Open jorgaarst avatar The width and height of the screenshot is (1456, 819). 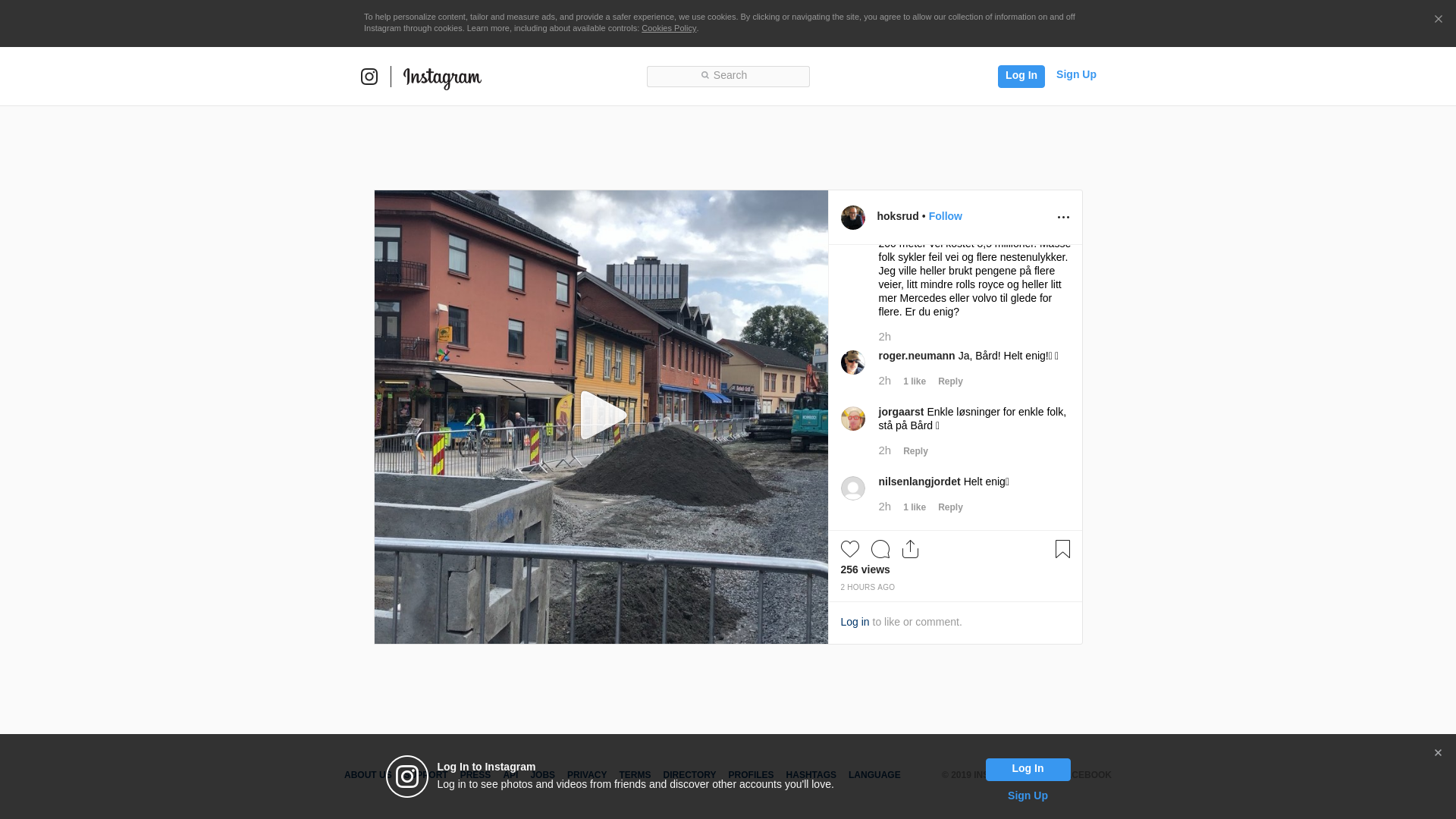(853, 419)
